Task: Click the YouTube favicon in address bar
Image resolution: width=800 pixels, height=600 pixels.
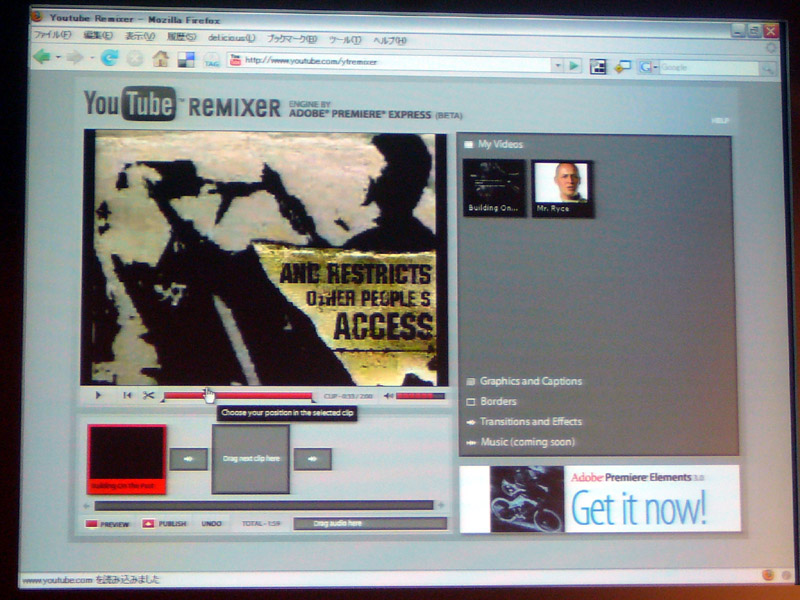Action: click(x=235, y=61)
